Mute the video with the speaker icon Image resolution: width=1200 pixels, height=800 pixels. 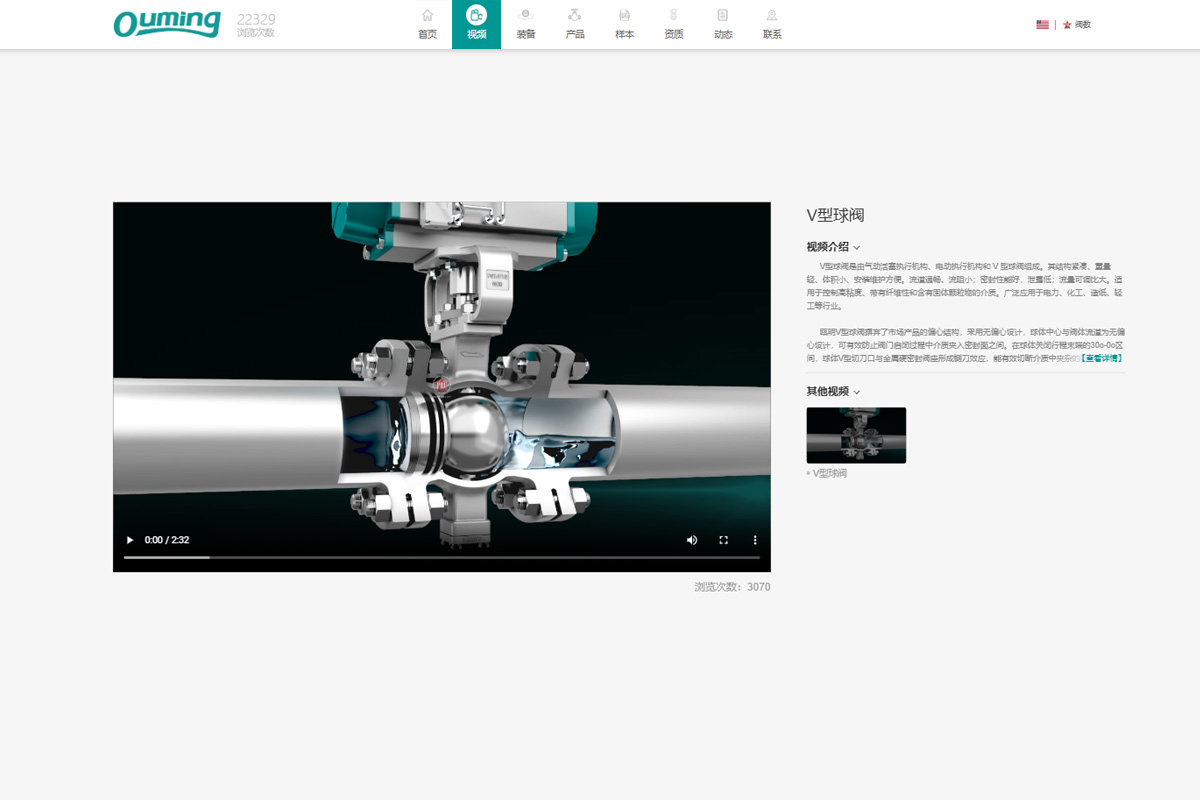click(x=692, y=540)
